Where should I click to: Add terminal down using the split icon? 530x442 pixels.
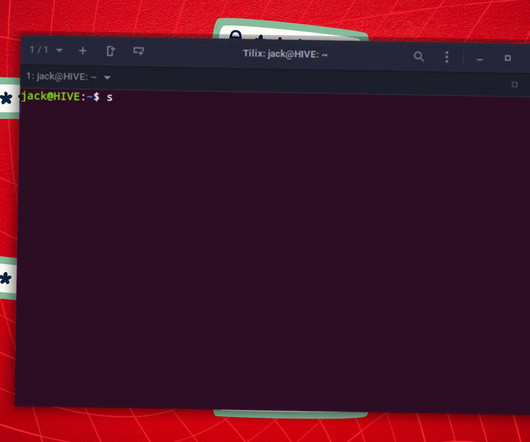tap(139, 51)
